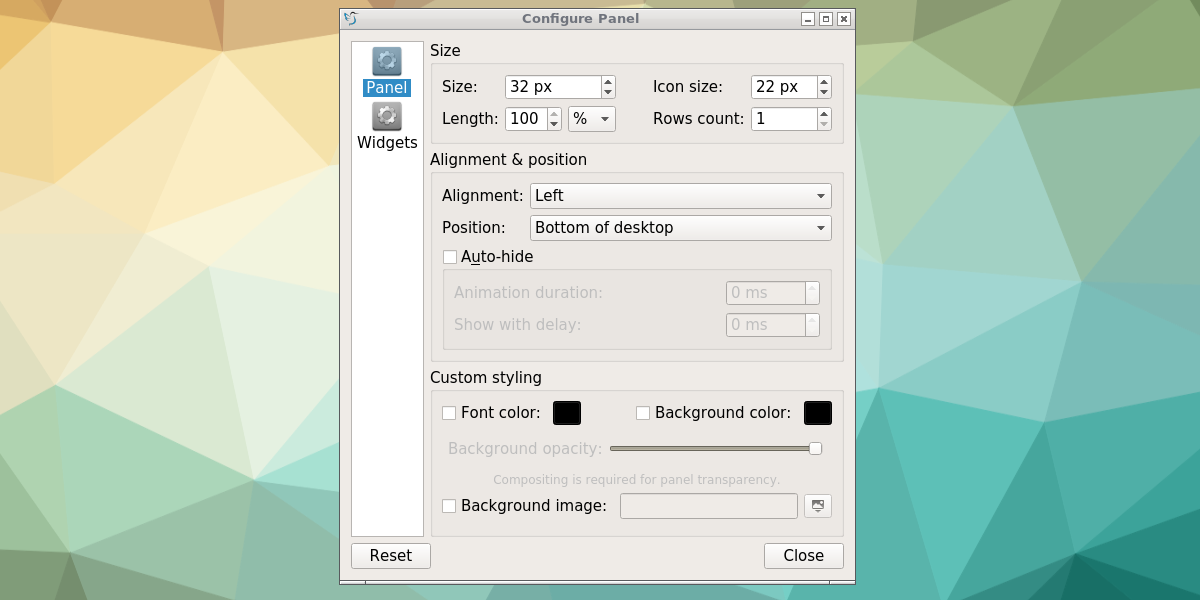The image size is (1200, 600).
Task: Select the Widgets label in sidebar
Action: tap(387, 143)
